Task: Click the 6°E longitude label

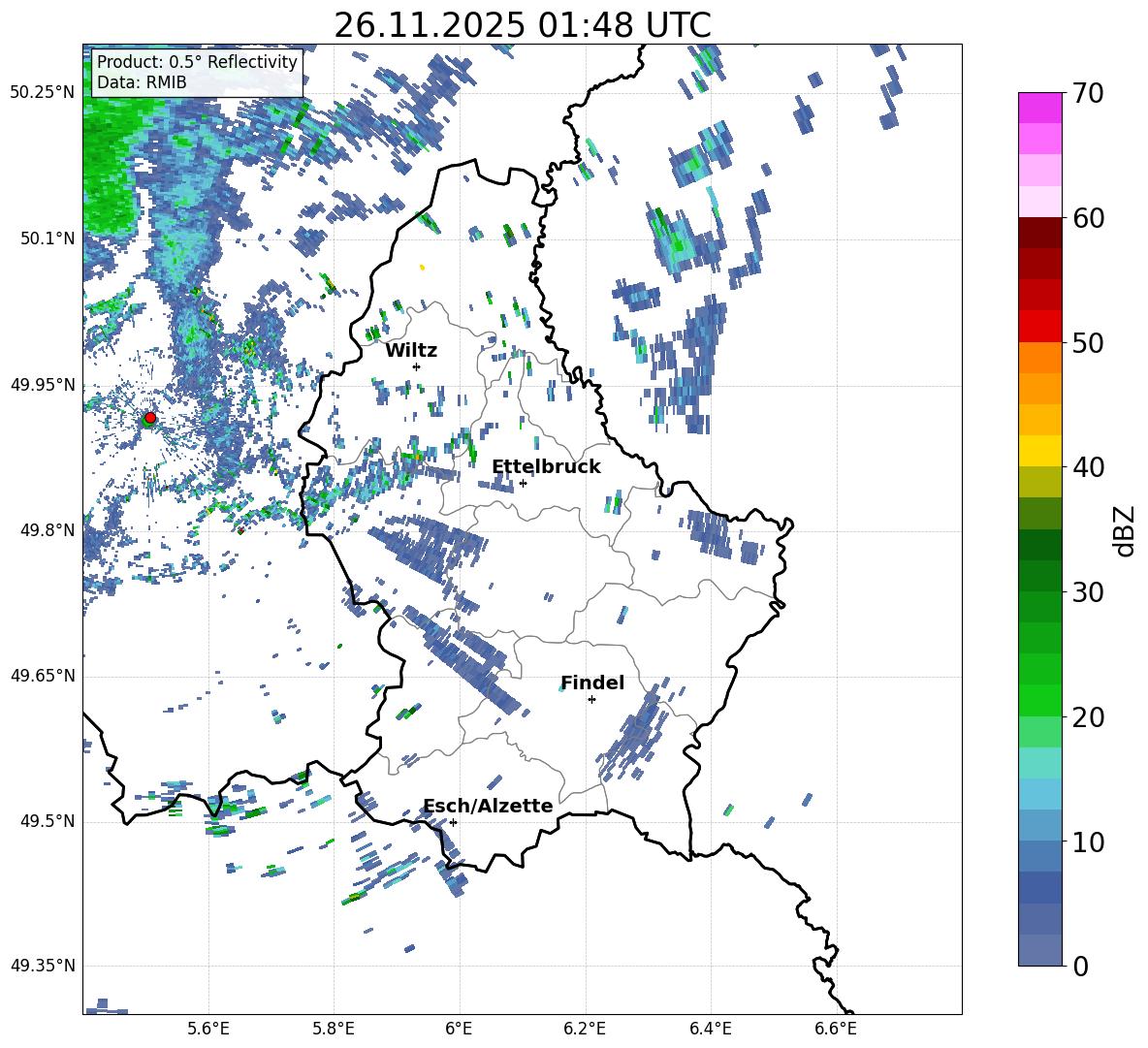Action: [x=459, y=1029]
